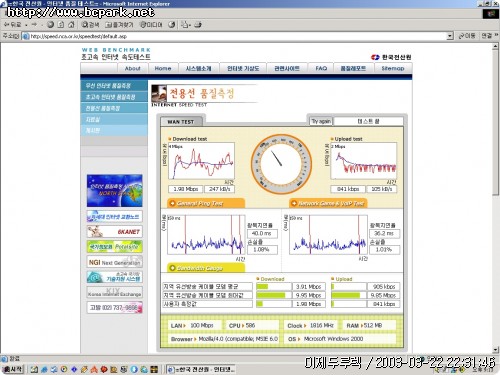Click the test status field beside Try again

tap(368, 121)
